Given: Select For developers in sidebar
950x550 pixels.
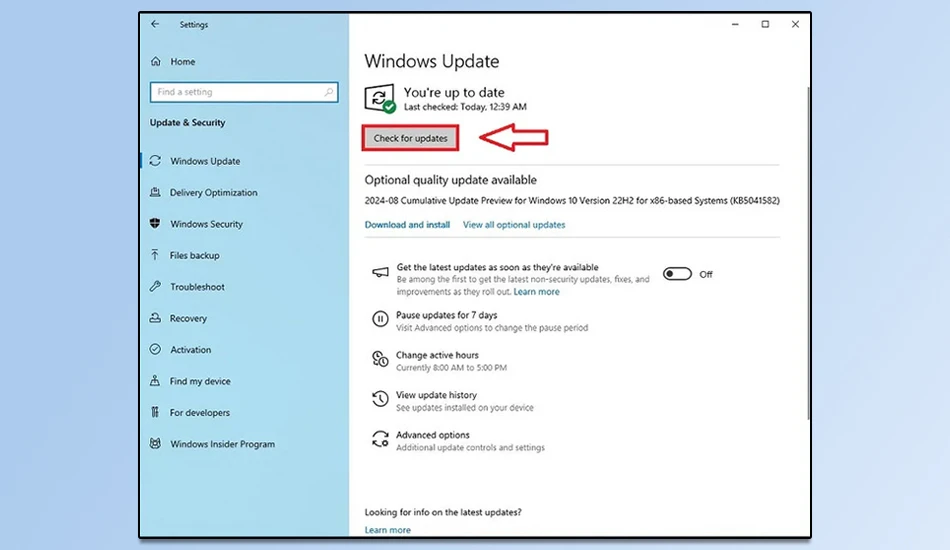Looking at the screenshot, I should point(199,413).
